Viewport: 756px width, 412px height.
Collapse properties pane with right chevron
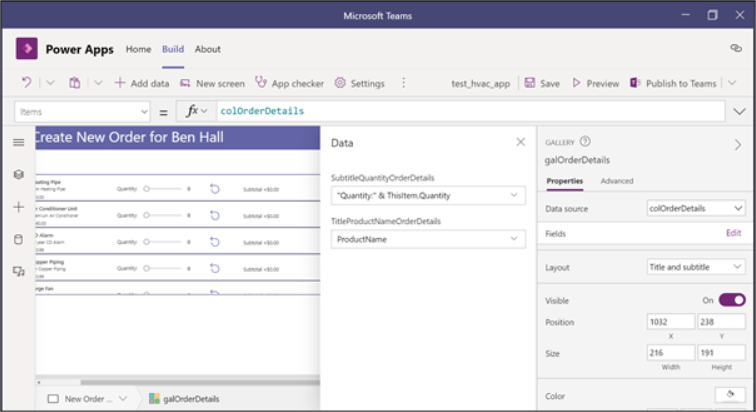click(738, 145)
